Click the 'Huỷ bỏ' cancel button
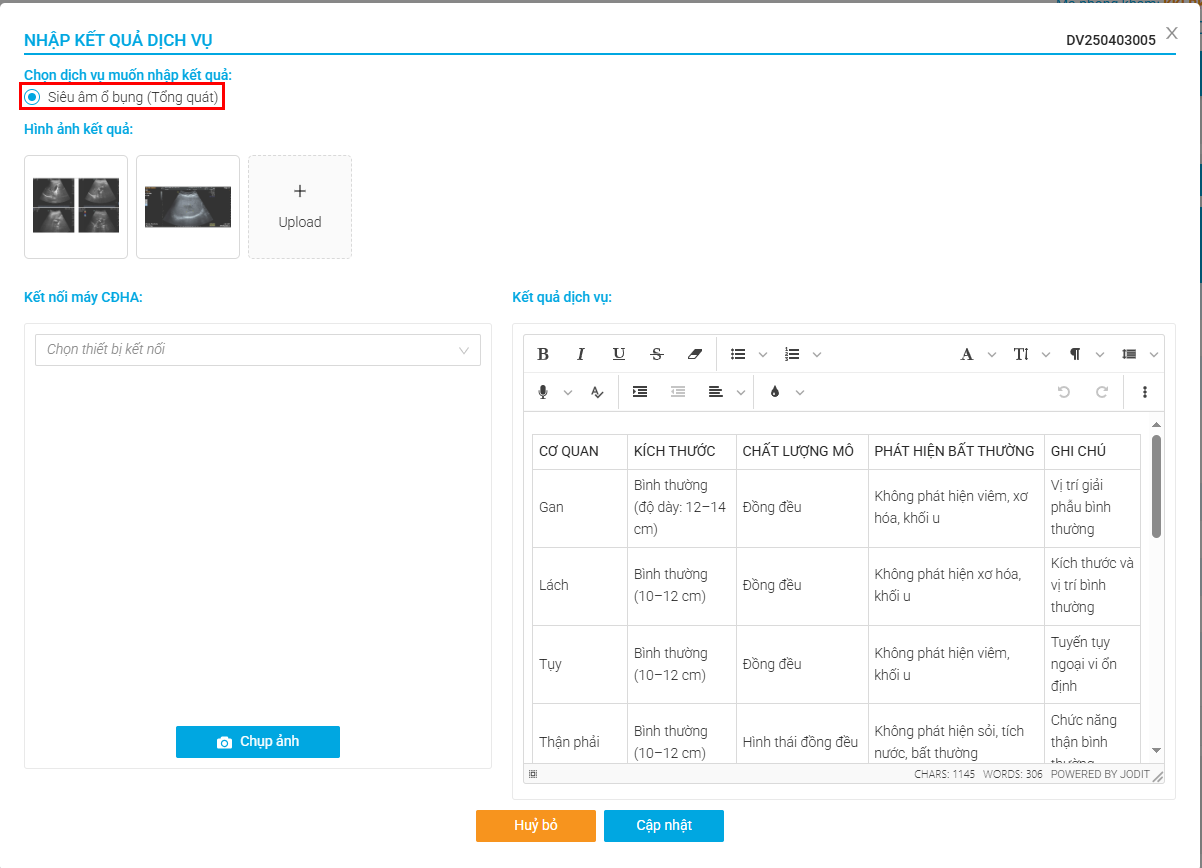 (x=536, y=826)
